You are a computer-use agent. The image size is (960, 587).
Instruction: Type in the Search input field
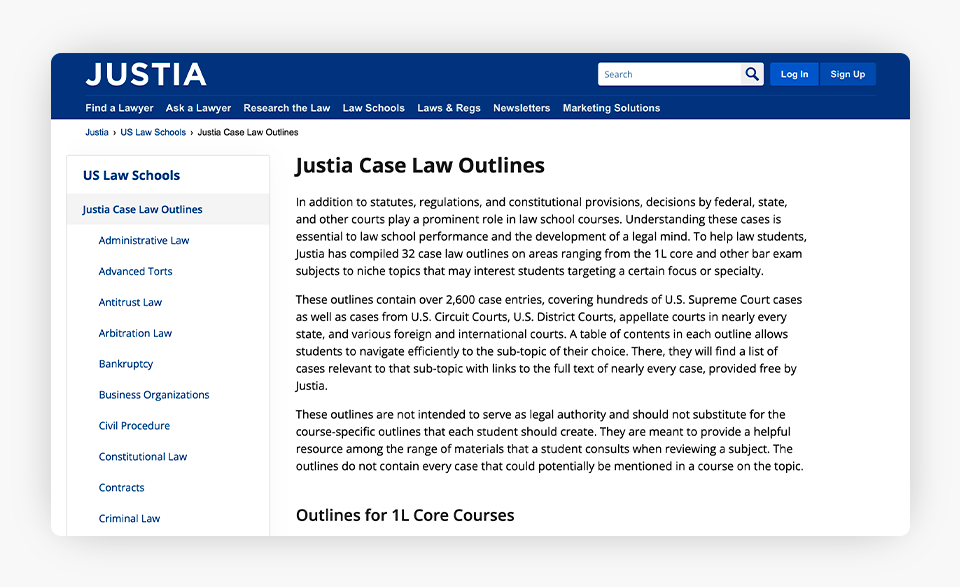click(x=669, y=74)
